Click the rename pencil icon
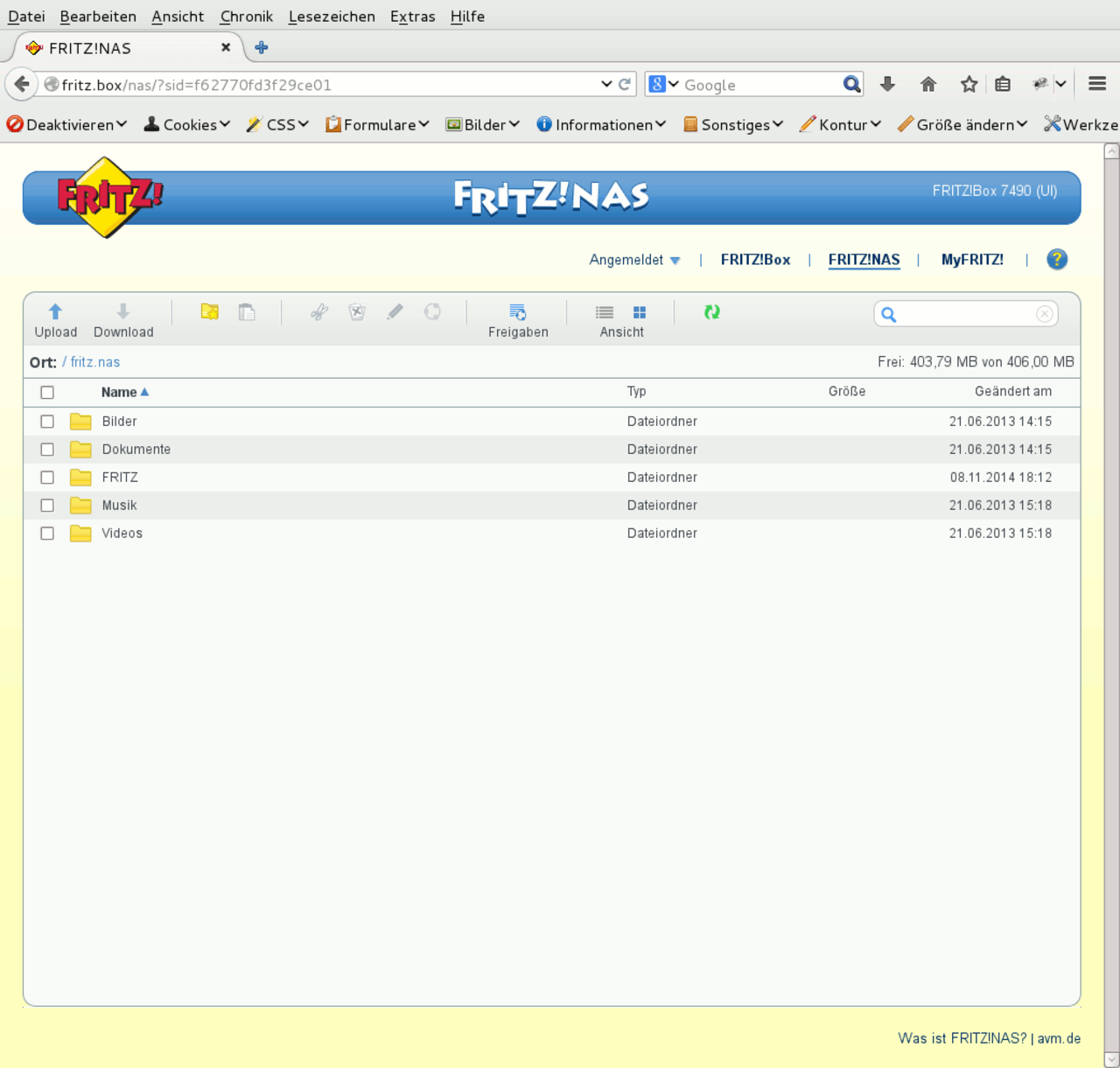The image size is (1120, 1068). click(x=395, y=311)
